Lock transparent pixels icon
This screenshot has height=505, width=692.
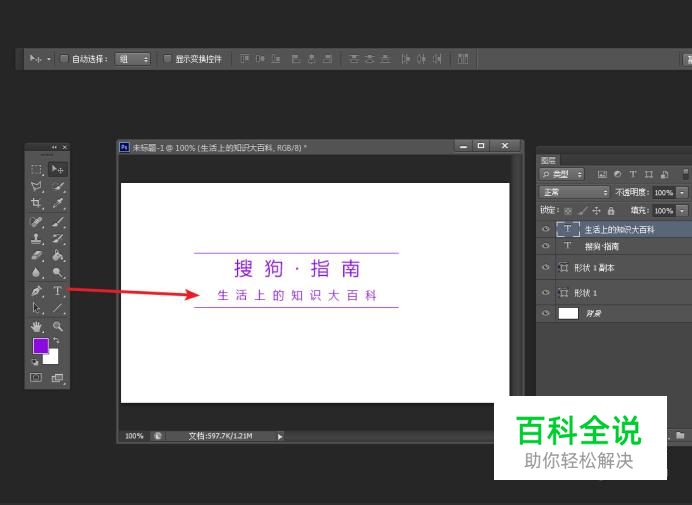[568, 211]
